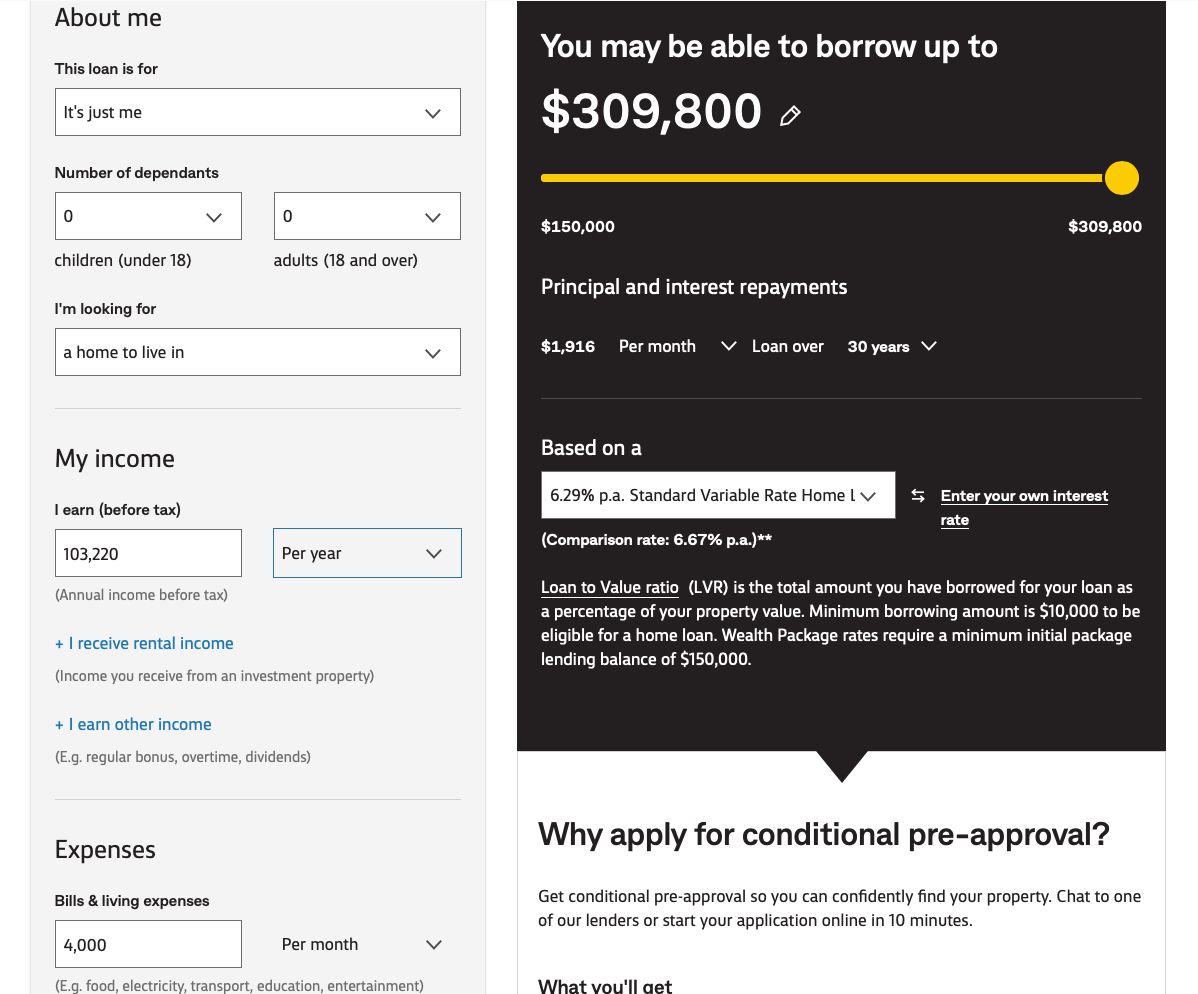Add rental income via '+ I receive rental income'
1198x994 pixels.
[144, 643]
